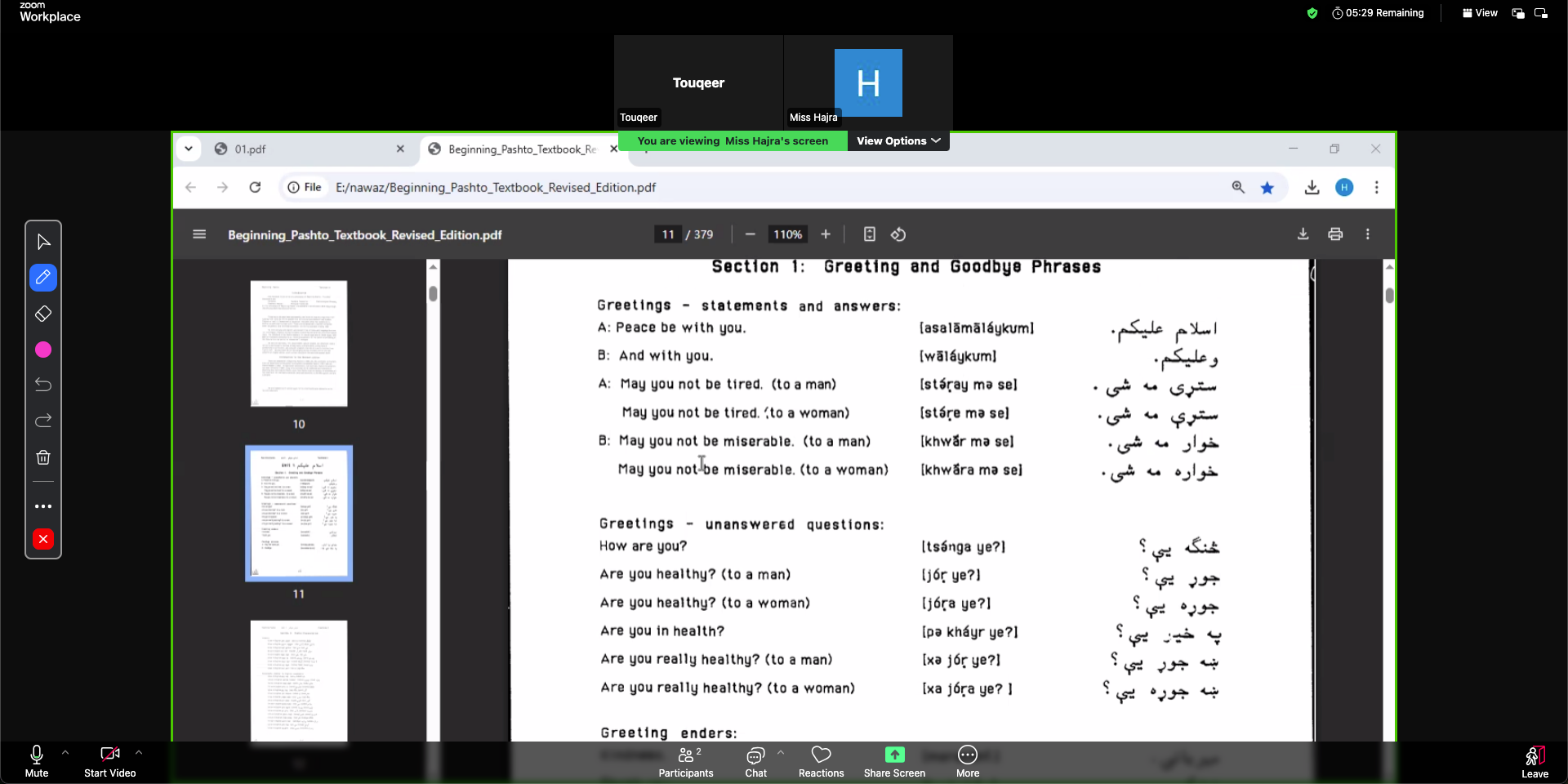Start Video in the Zoom toolbar
Screen dimensions: 1568x784
coord(110,761)
